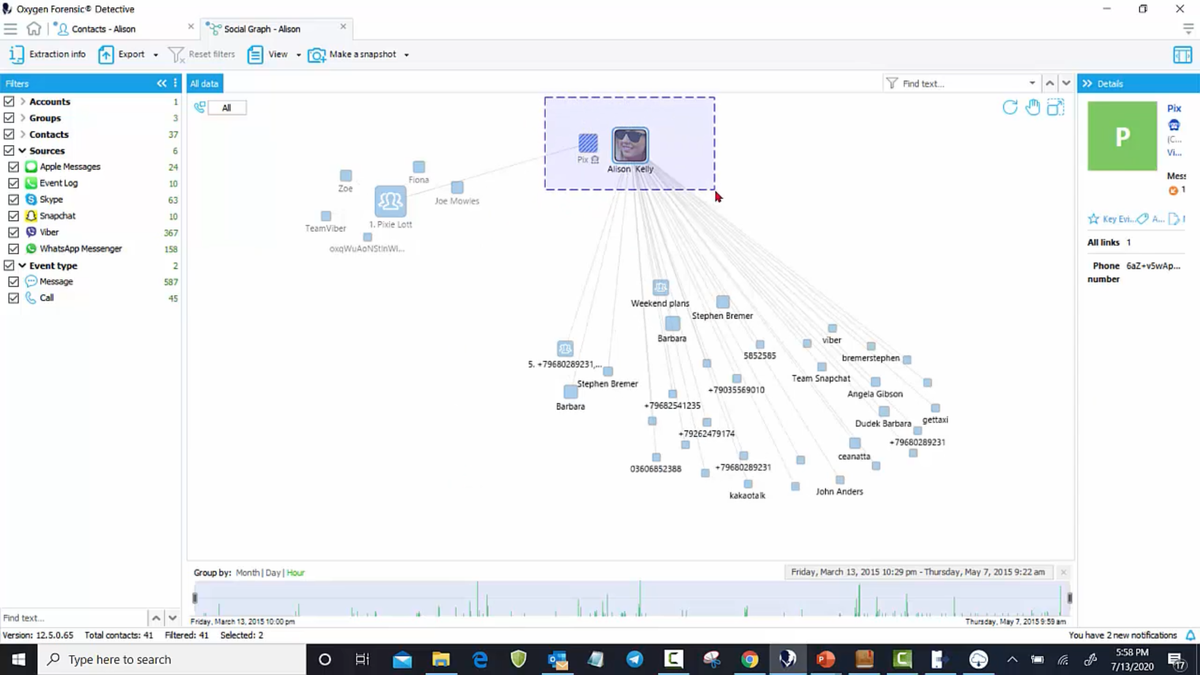Click in the graph Find text field
This screenshot has width=1200, height=675.
(962, 84)
